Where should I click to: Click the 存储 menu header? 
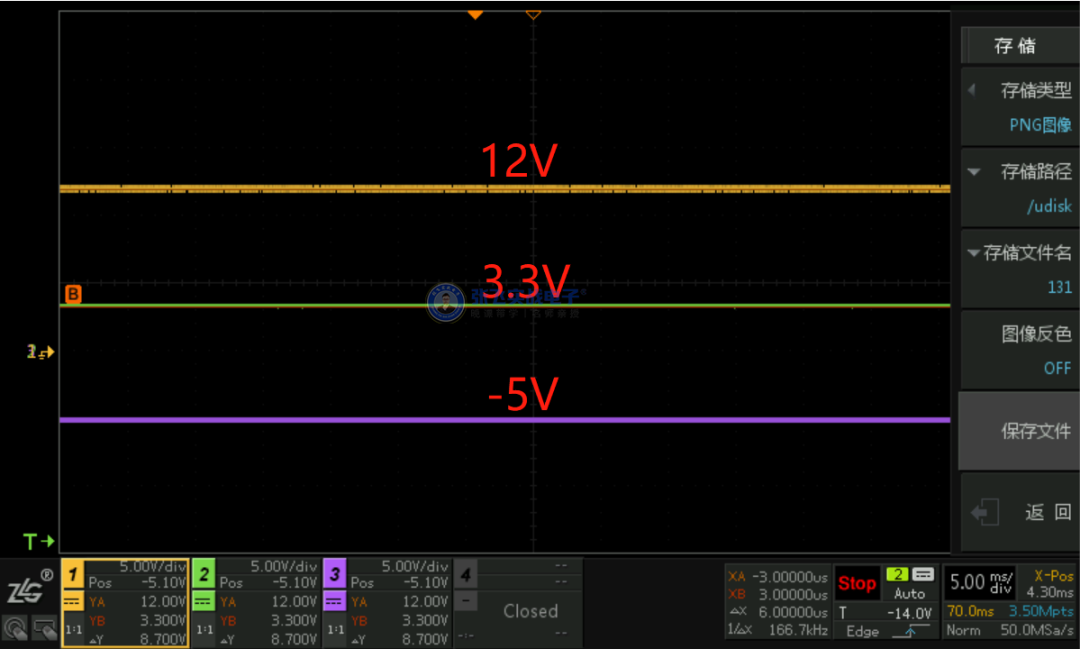(1015, 46)
